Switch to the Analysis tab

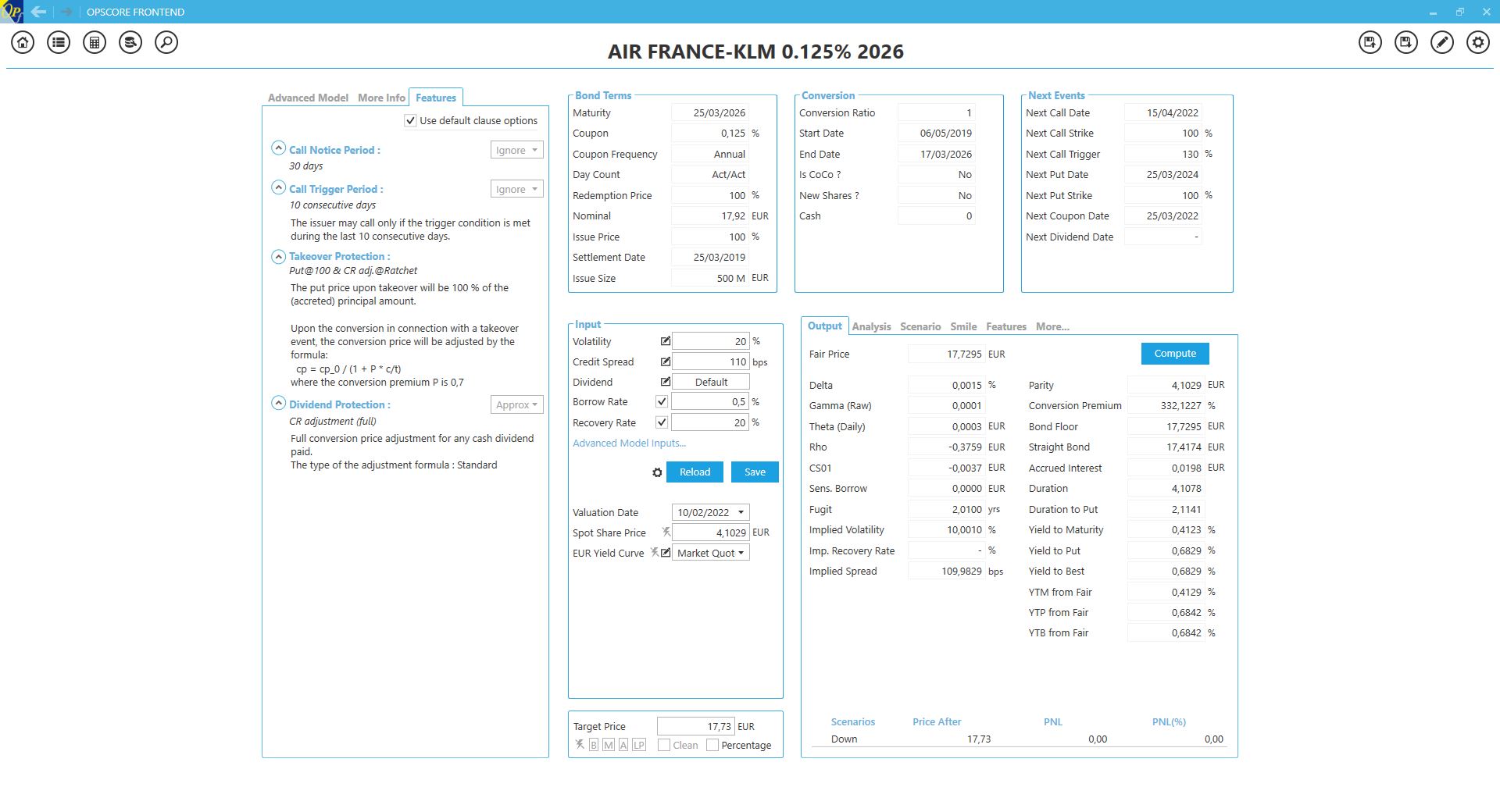871,326
